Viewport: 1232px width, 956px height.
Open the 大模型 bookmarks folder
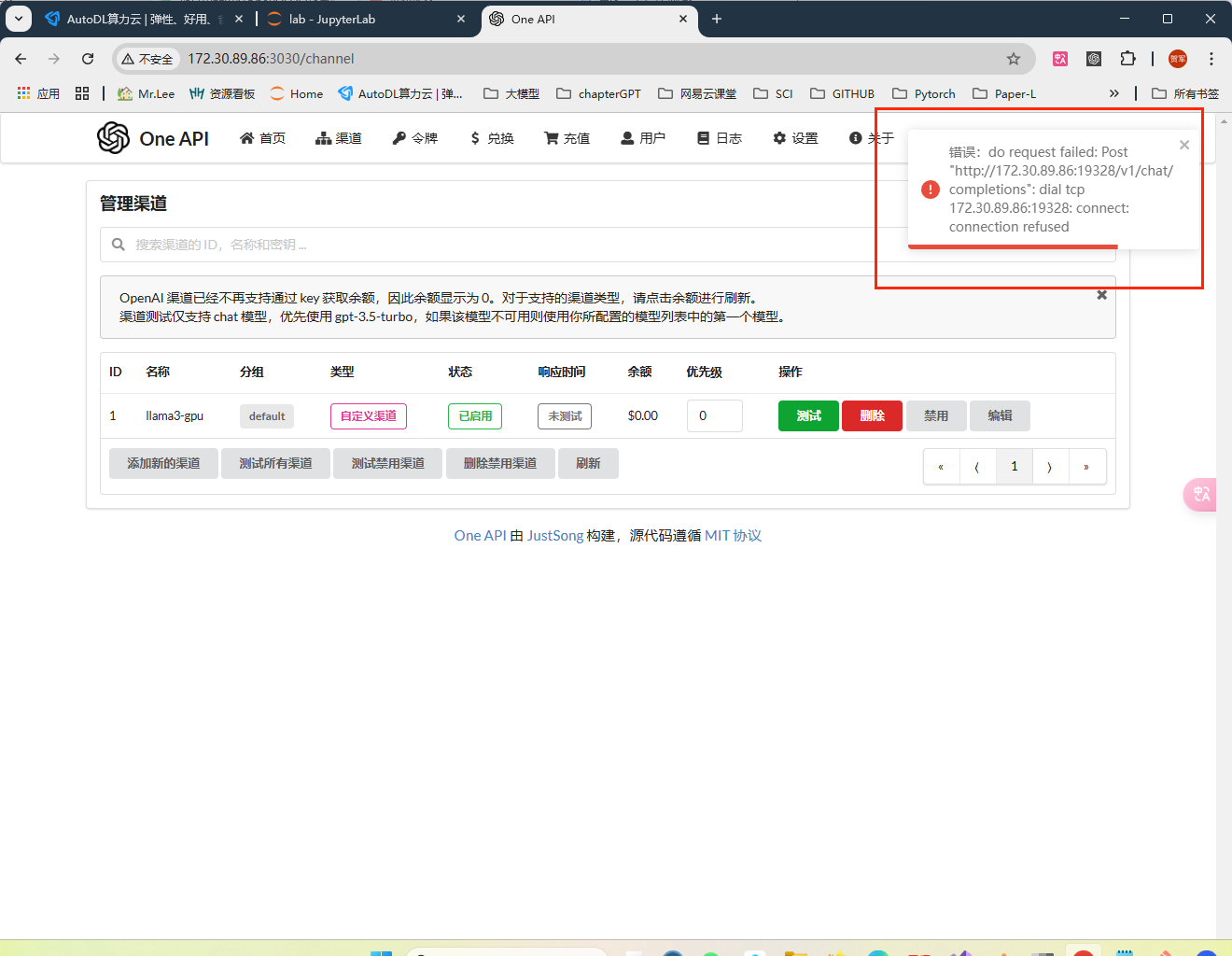[x=511, y=93]
